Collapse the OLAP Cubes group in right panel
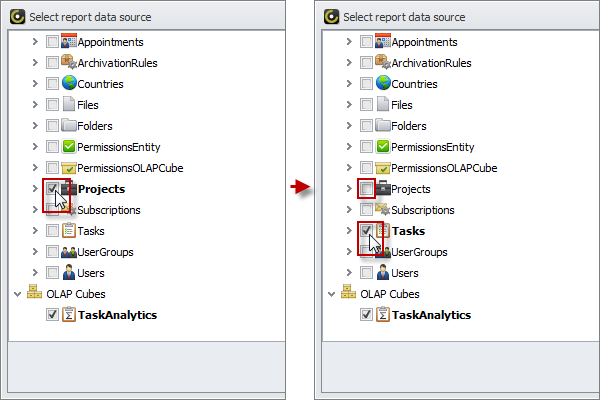 tap(332, 294)
